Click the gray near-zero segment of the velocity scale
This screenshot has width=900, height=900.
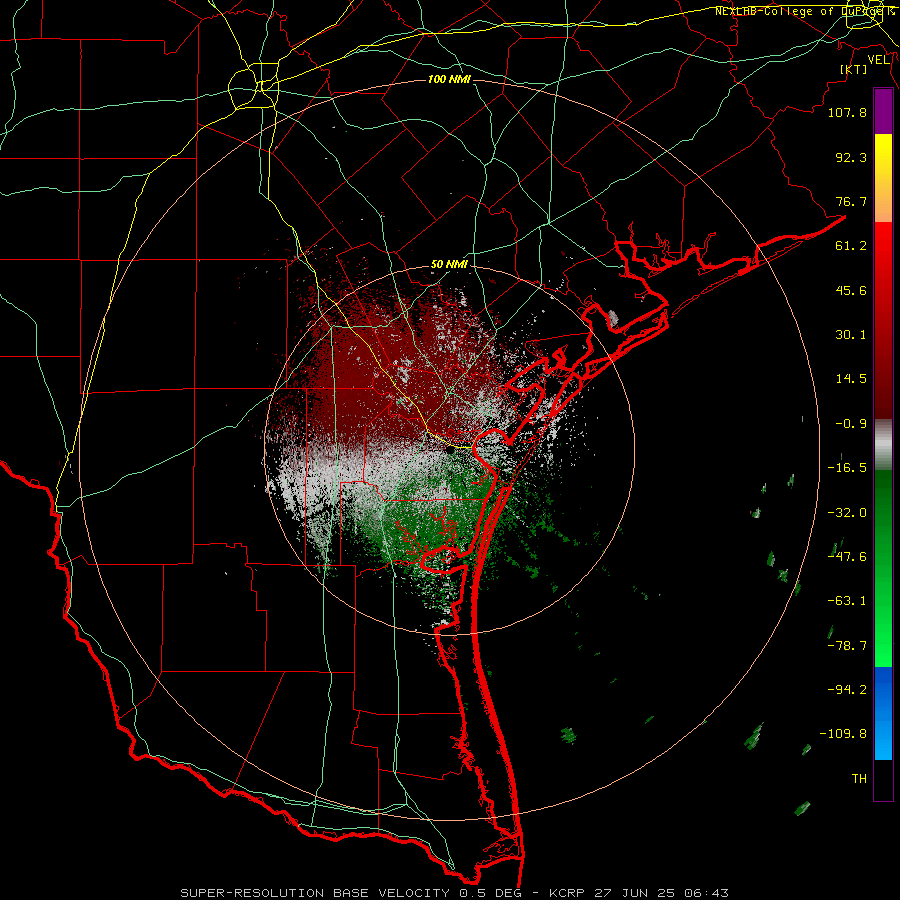[x=883, y=445]
